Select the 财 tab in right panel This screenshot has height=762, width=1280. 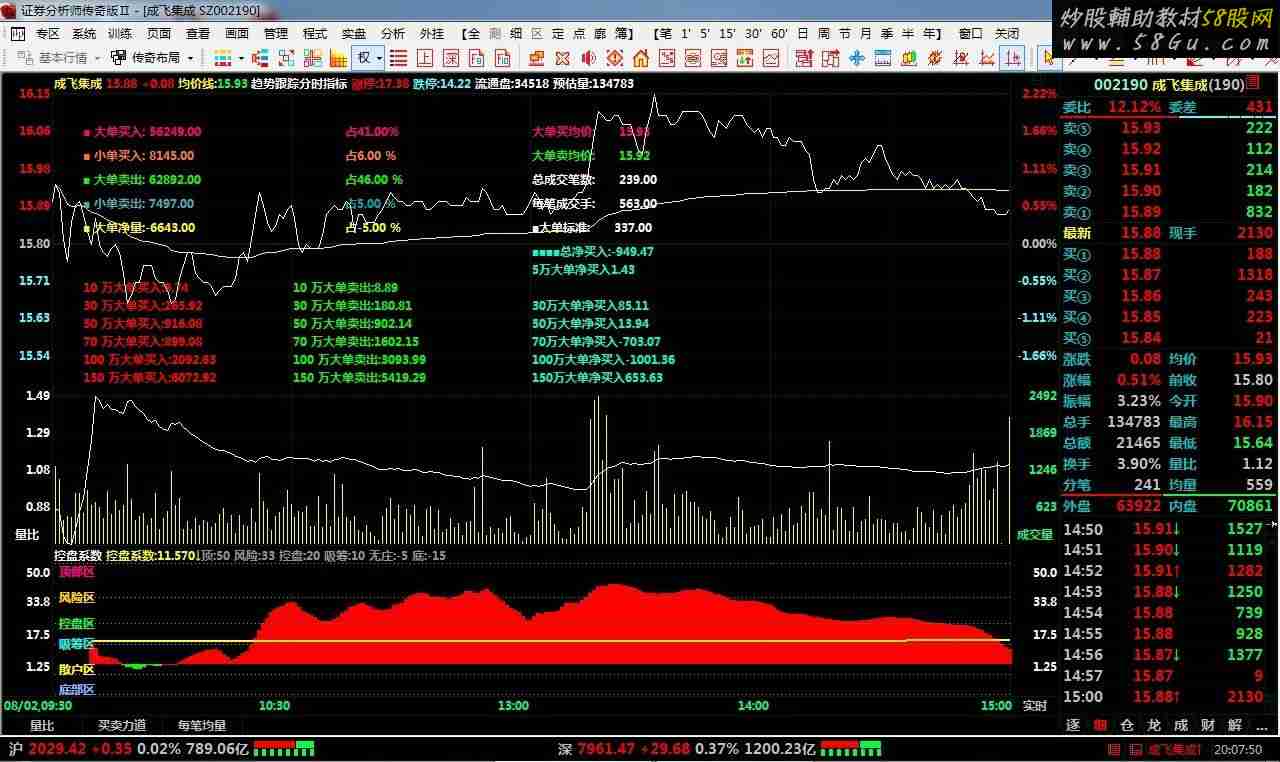click(1208, 725)
